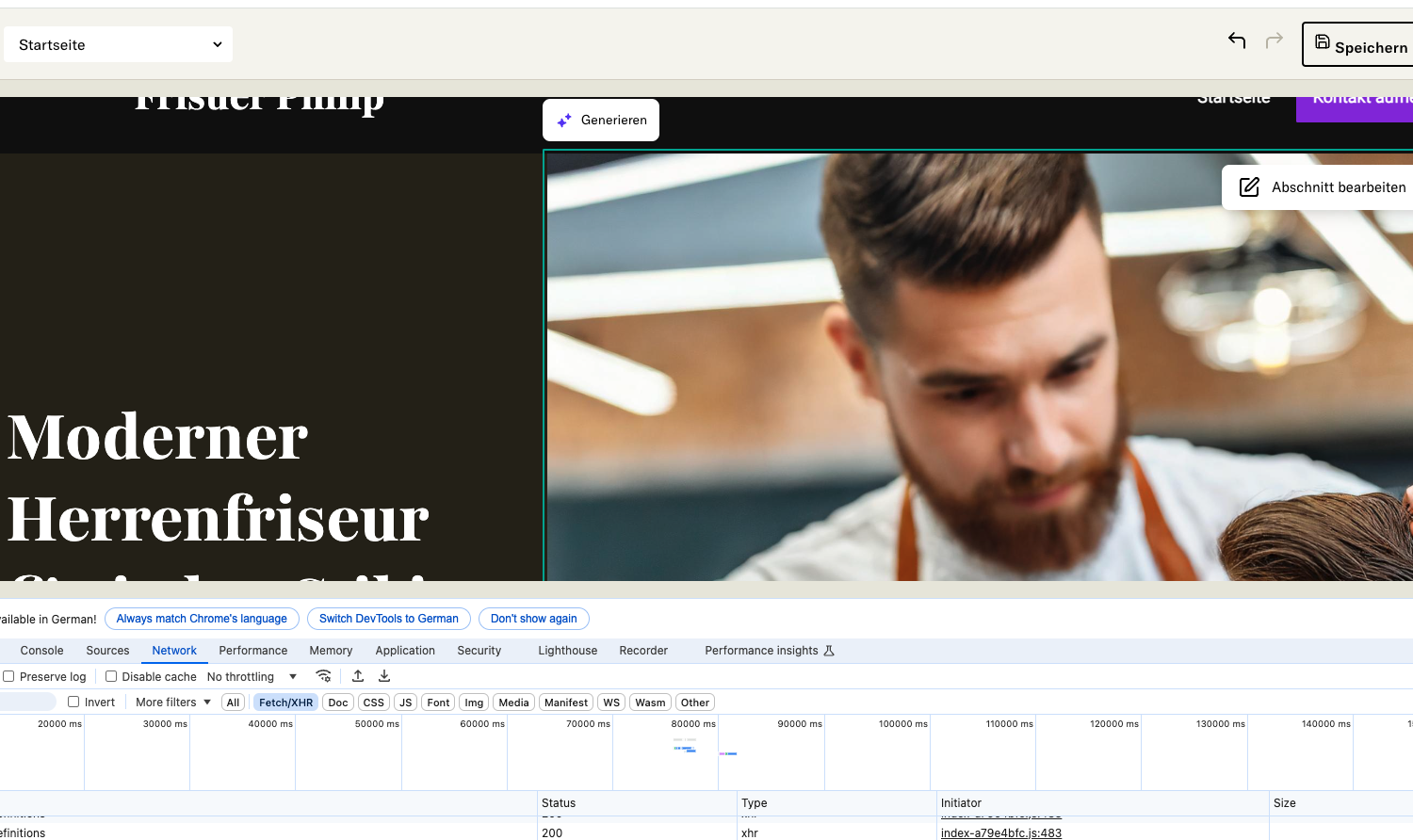This screenshot has height=840, width=1413.
Task: Click the pencil icon in Abschnitt bearbeiten
Action: (x=1249, y=187)
